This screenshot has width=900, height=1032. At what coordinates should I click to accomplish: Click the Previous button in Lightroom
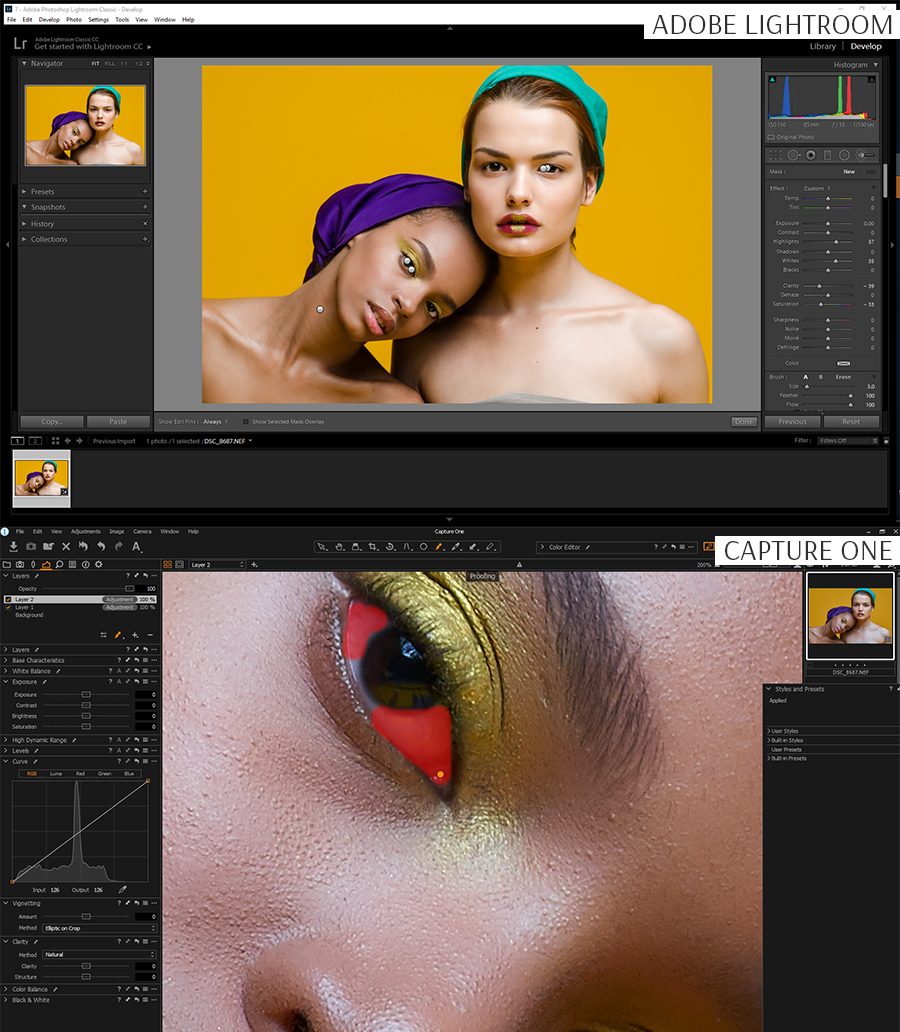tap(792, 422)
